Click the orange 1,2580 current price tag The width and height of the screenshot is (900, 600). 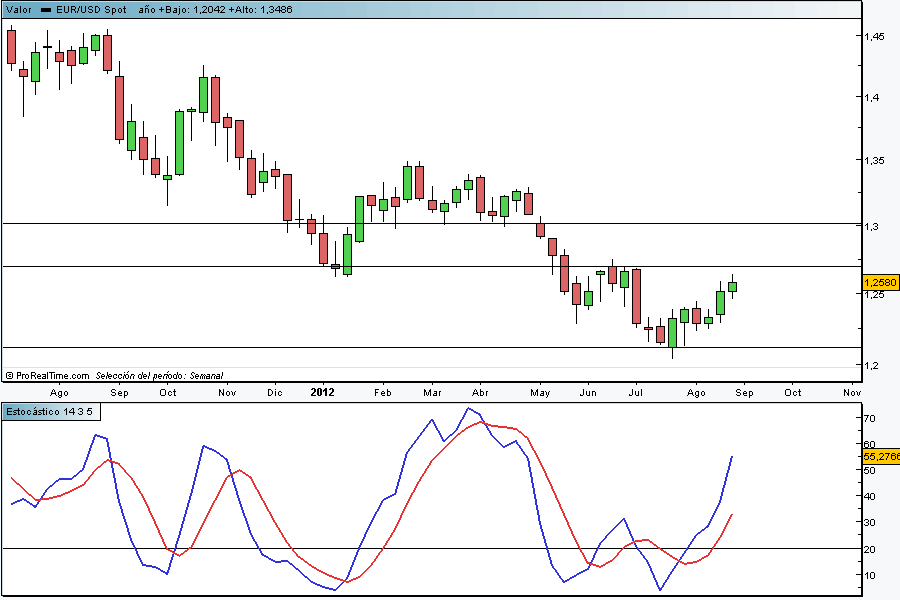[x=880, y=283]
